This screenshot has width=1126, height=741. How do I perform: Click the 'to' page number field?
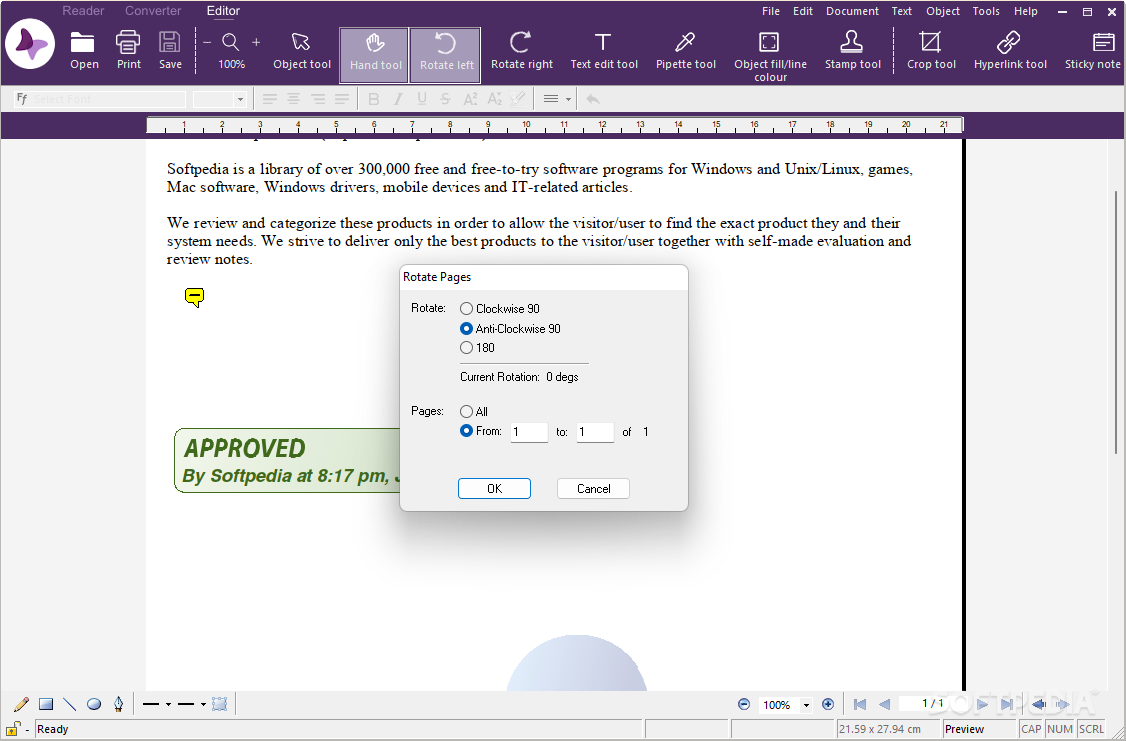pyautogui.click(x=595, y=432)
